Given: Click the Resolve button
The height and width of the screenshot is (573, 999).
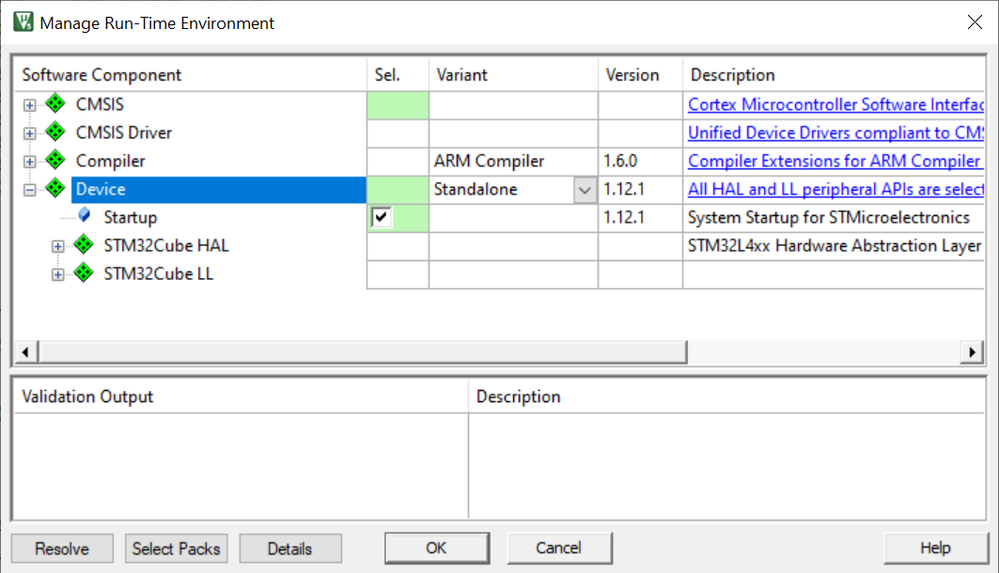Looking at the screenshot, I should pyautogui.click(x=62, y=548).
